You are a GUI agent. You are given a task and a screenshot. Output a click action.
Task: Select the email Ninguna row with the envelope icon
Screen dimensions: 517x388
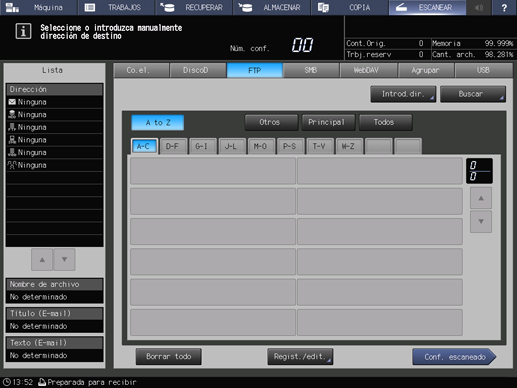pos(55,102)
